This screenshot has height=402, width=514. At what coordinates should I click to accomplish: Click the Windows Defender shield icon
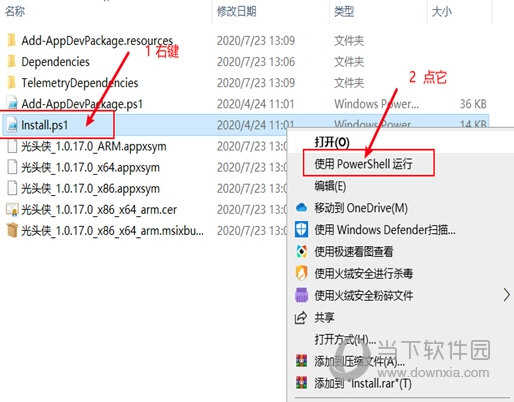click(x=301, y=230)
